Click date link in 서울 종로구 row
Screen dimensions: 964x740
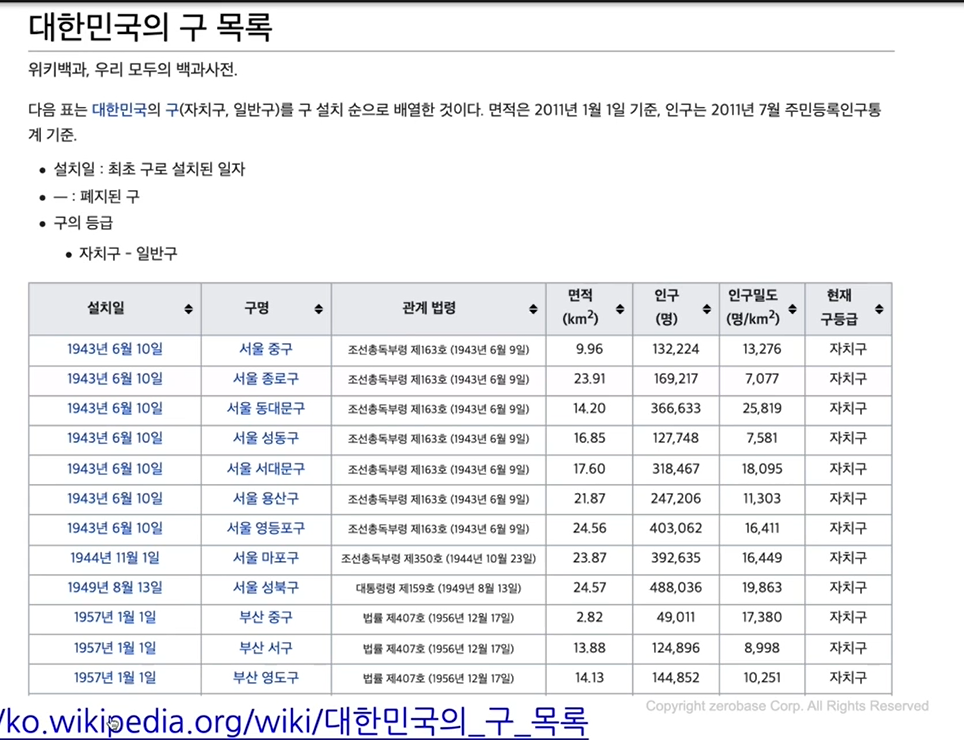[115, 379]
